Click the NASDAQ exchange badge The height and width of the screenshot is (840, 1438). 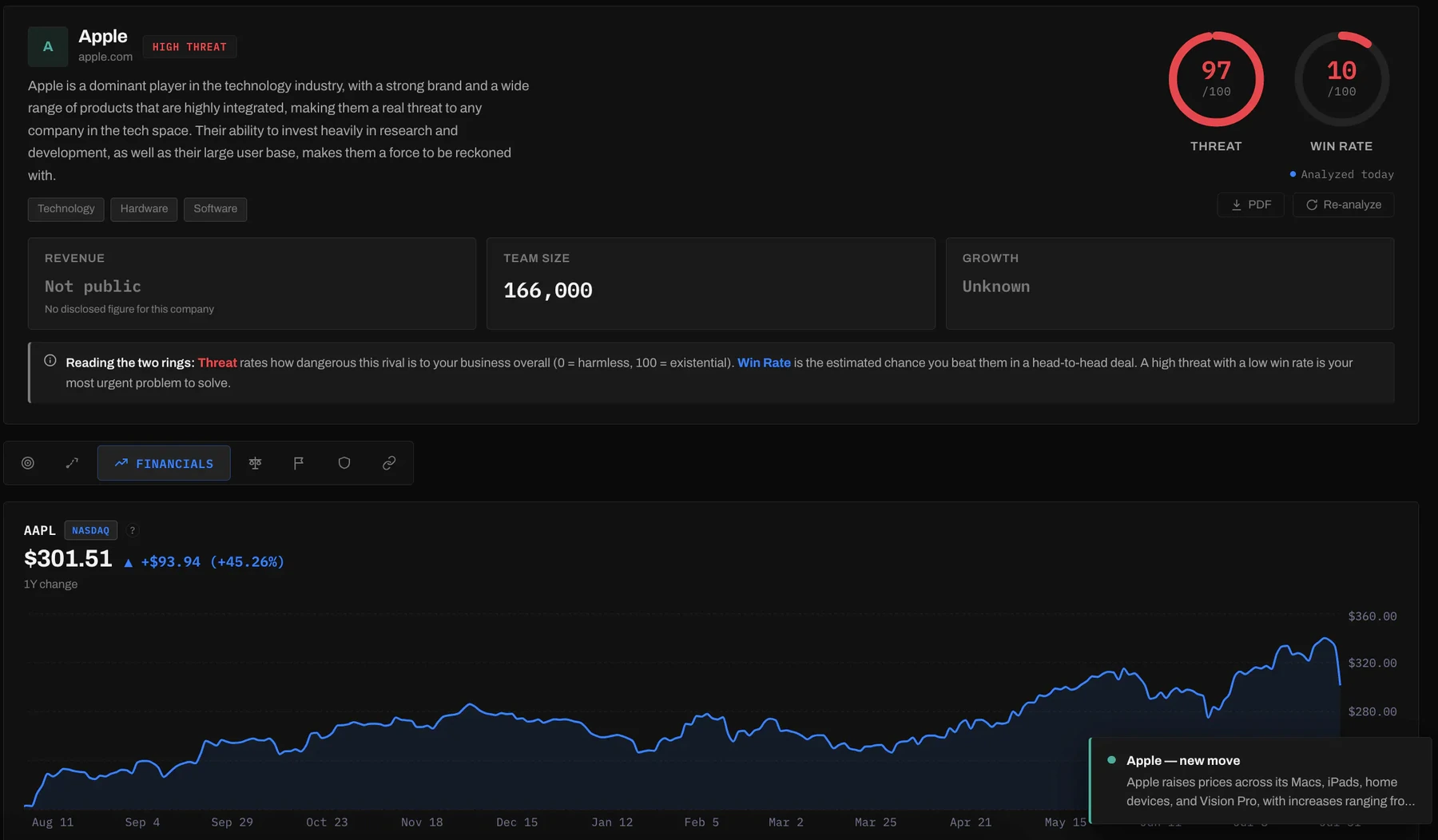90,530
